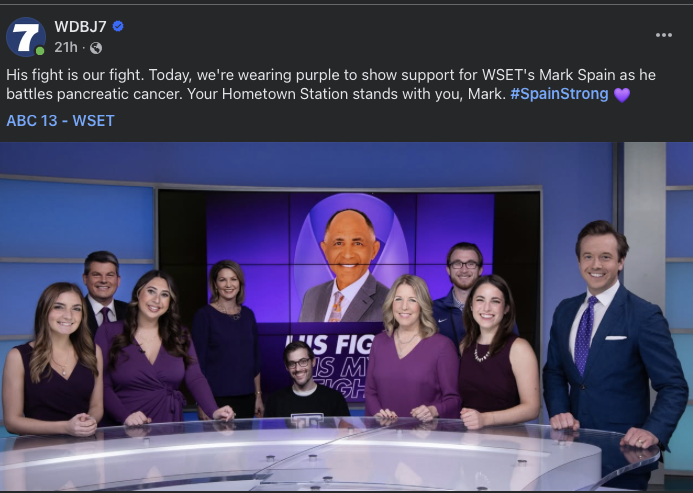Click the blue verified checkmark badge
The width and height of the screenshot is (693, 493).
tap(118, 27)
